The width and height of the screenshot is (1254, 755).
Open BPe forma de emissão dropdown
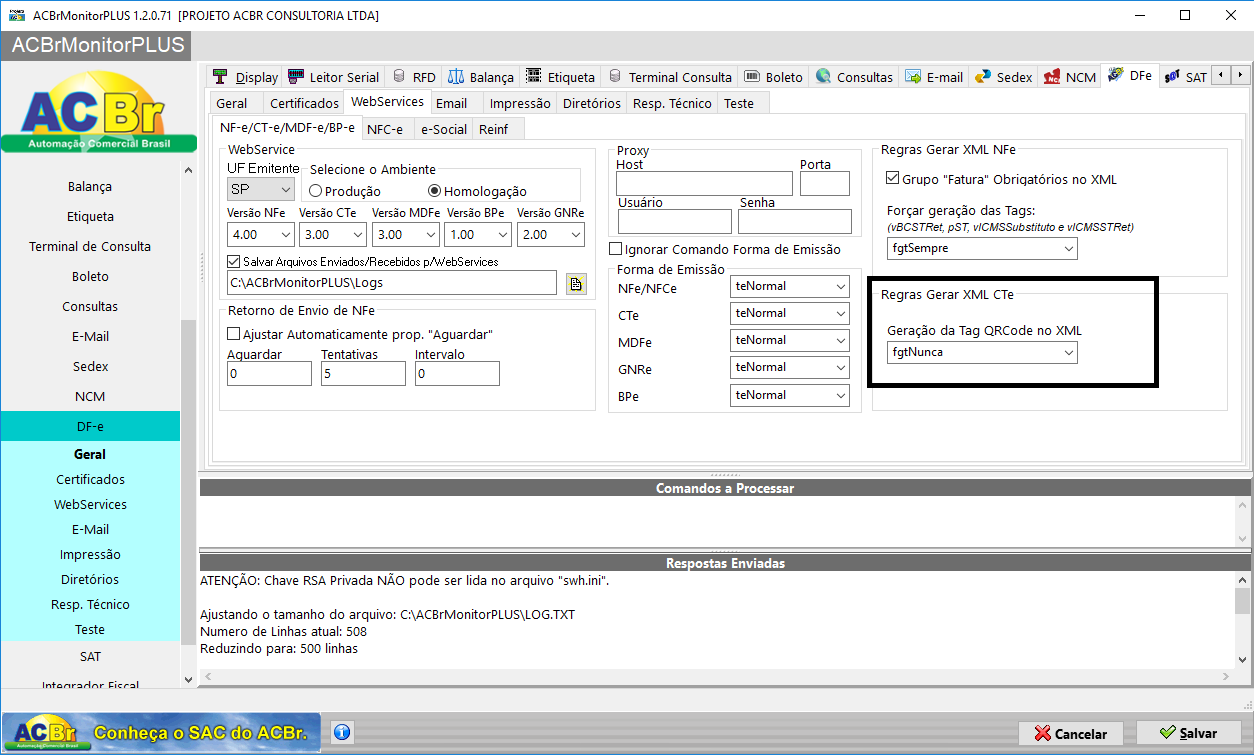pos(790,395)
